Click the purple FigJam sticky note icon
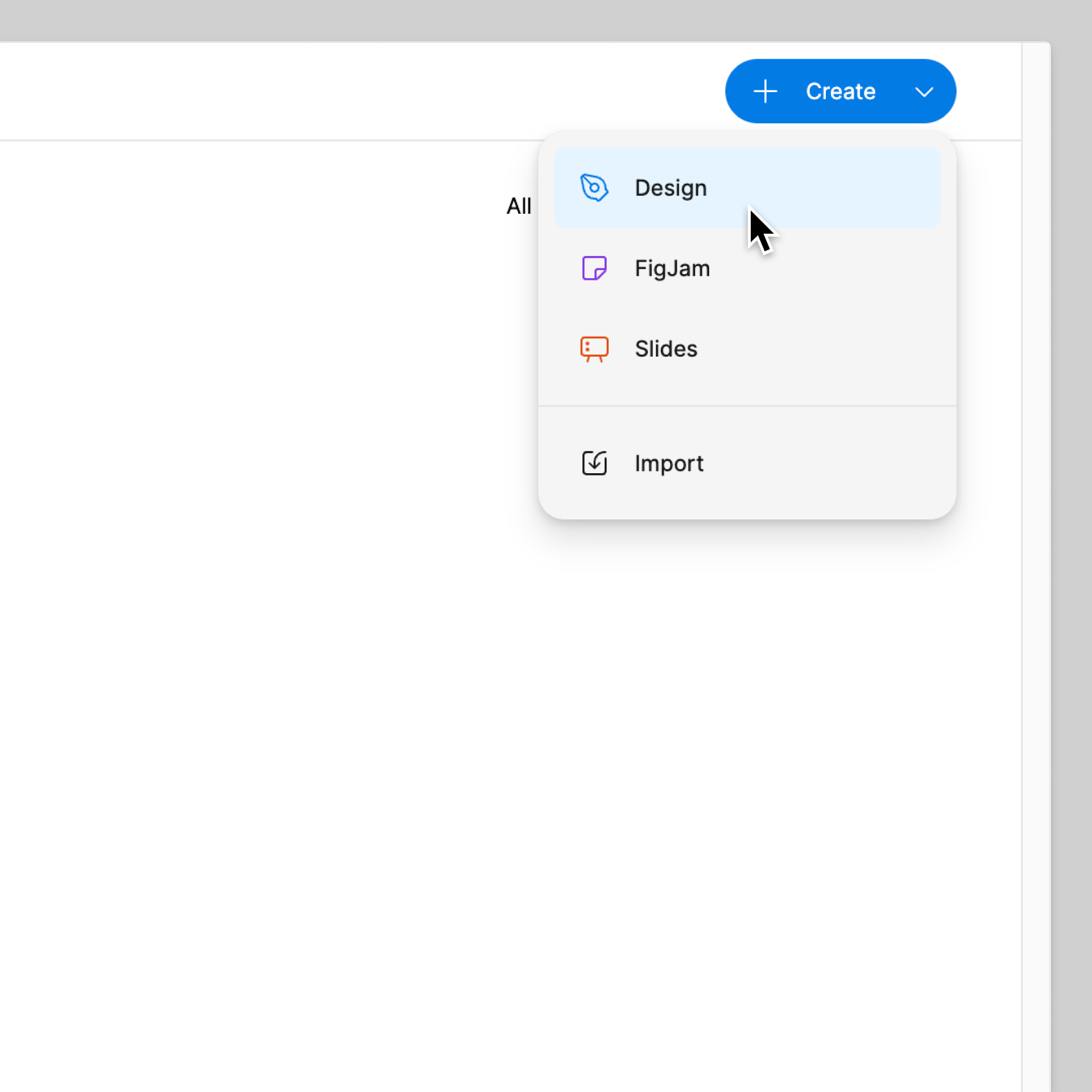The height and width of the screenshot is (1092, 1092). [x=594, y=268]
